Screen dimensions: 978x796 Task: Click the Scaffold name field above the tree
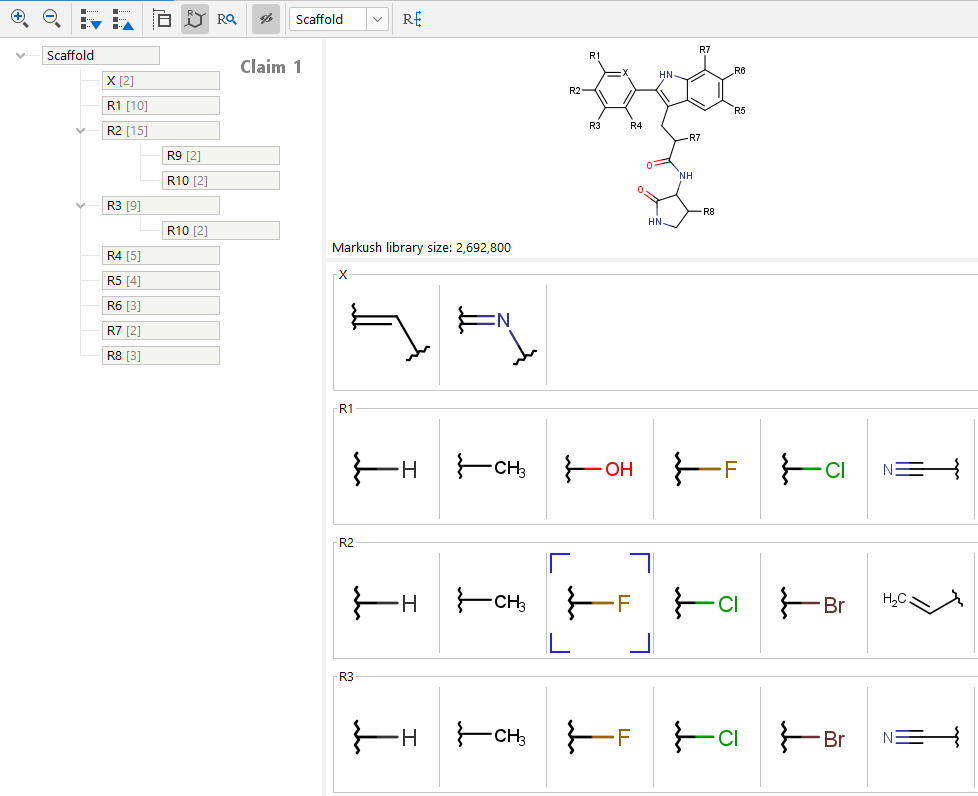[100, 55]
